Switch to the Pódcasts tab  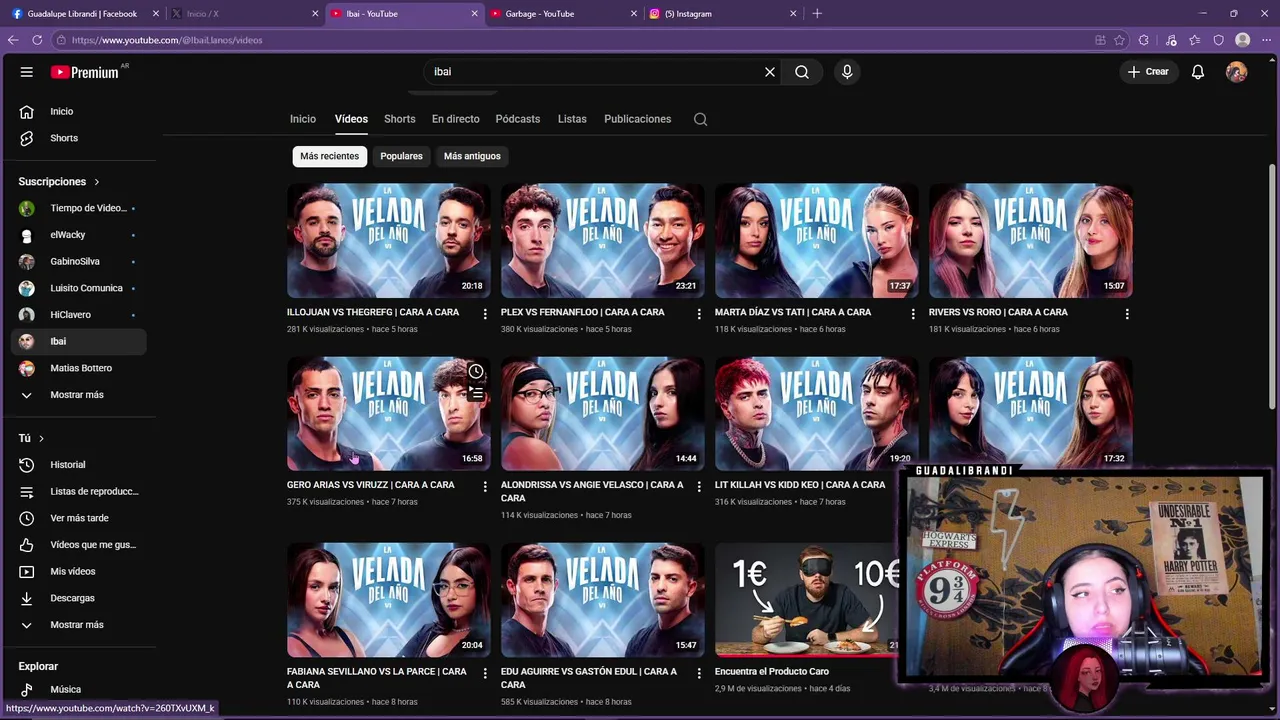click(518, 119)
